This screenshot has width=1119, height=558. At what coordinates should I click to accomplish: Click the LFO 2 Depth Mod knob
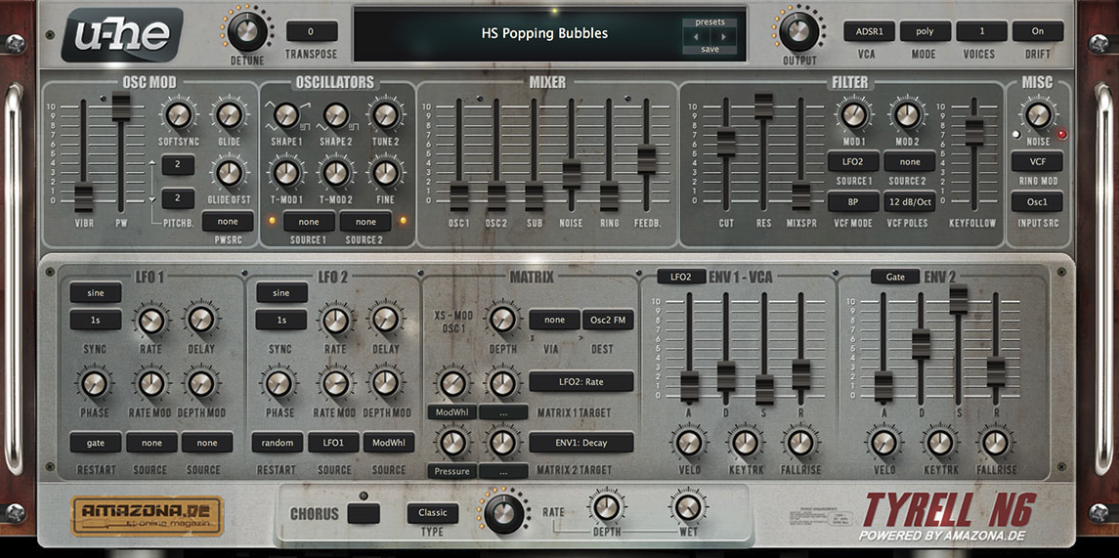point(385,383)
